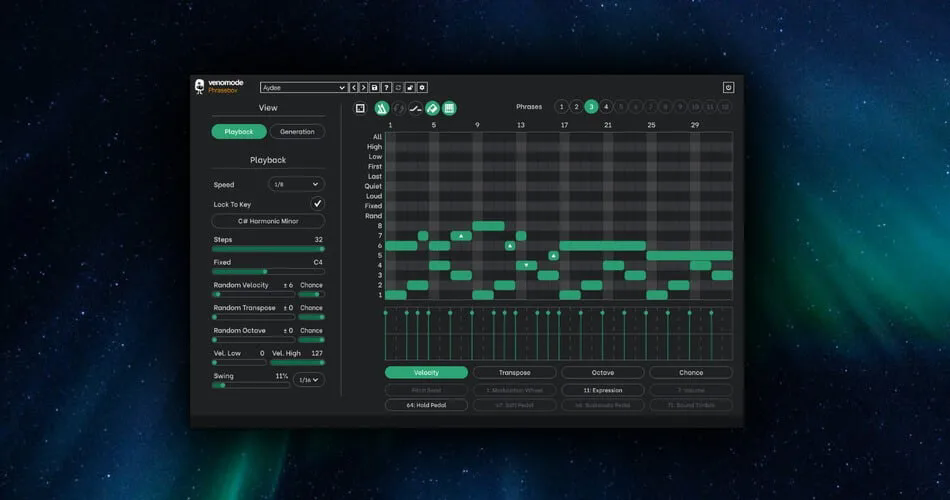The image size is (950, 500).
Task: Switch to the Transpose lane tab
Action: click(514, 373)
